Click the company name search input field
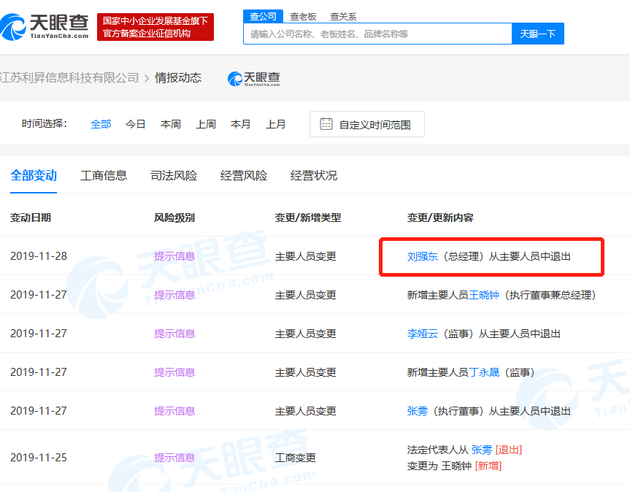Image resolution: width=630 pixels, height=492 pixels. pyautogui.click(x=376, y=34)
